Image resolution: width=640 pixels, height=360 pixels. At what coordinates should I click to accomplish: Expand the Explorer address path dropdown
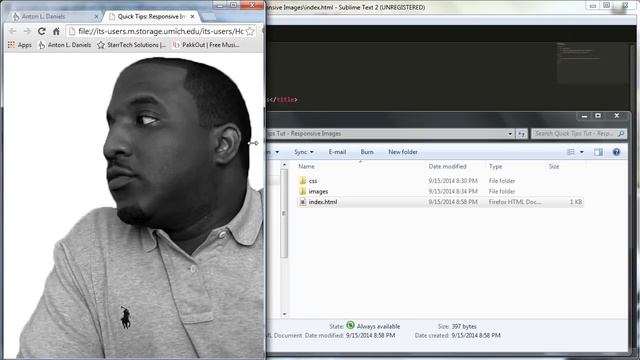510,133
